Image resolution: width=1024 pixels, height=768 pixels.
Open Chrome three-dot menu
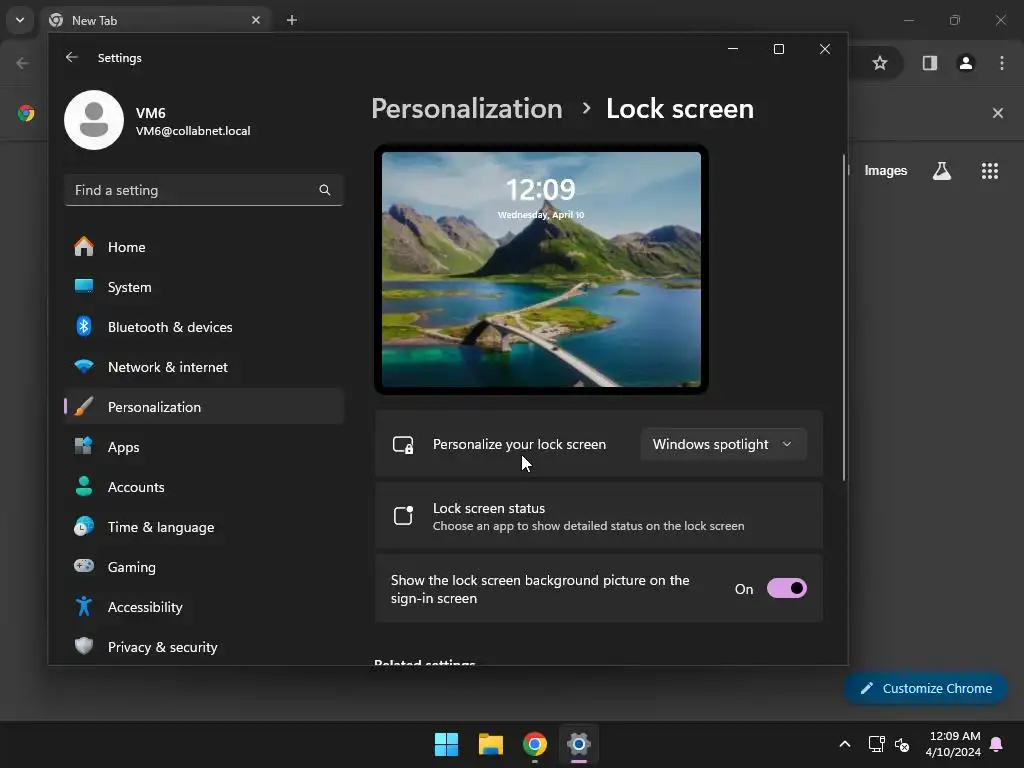(x=1002, y=63)
